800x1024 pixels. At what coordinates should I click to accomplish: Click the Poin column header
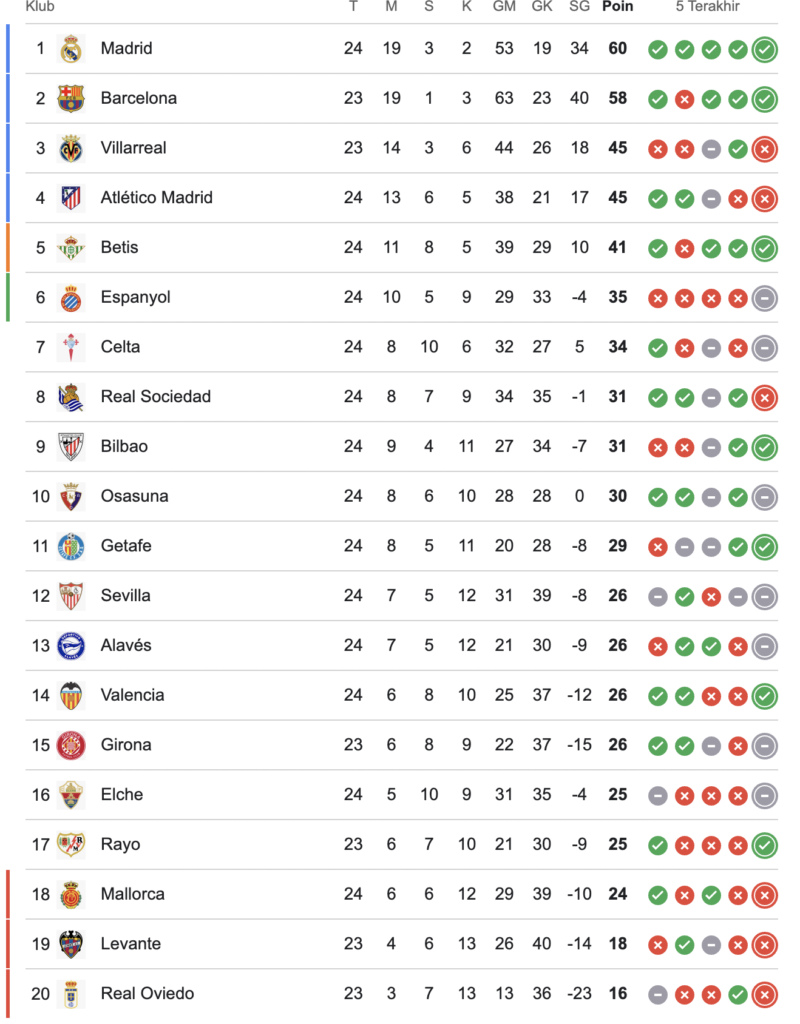coord(617,7)
